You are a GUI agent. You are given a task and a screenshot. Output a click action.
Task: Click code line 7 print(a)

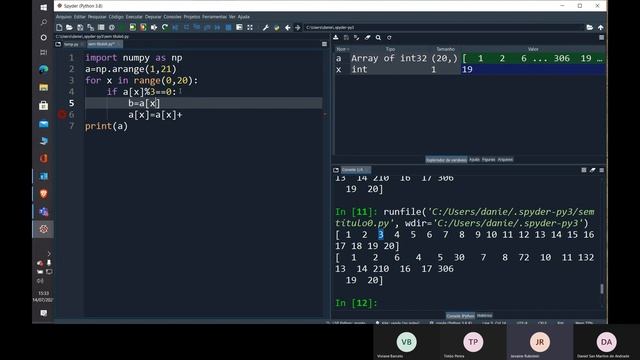(x=106, y=126)
